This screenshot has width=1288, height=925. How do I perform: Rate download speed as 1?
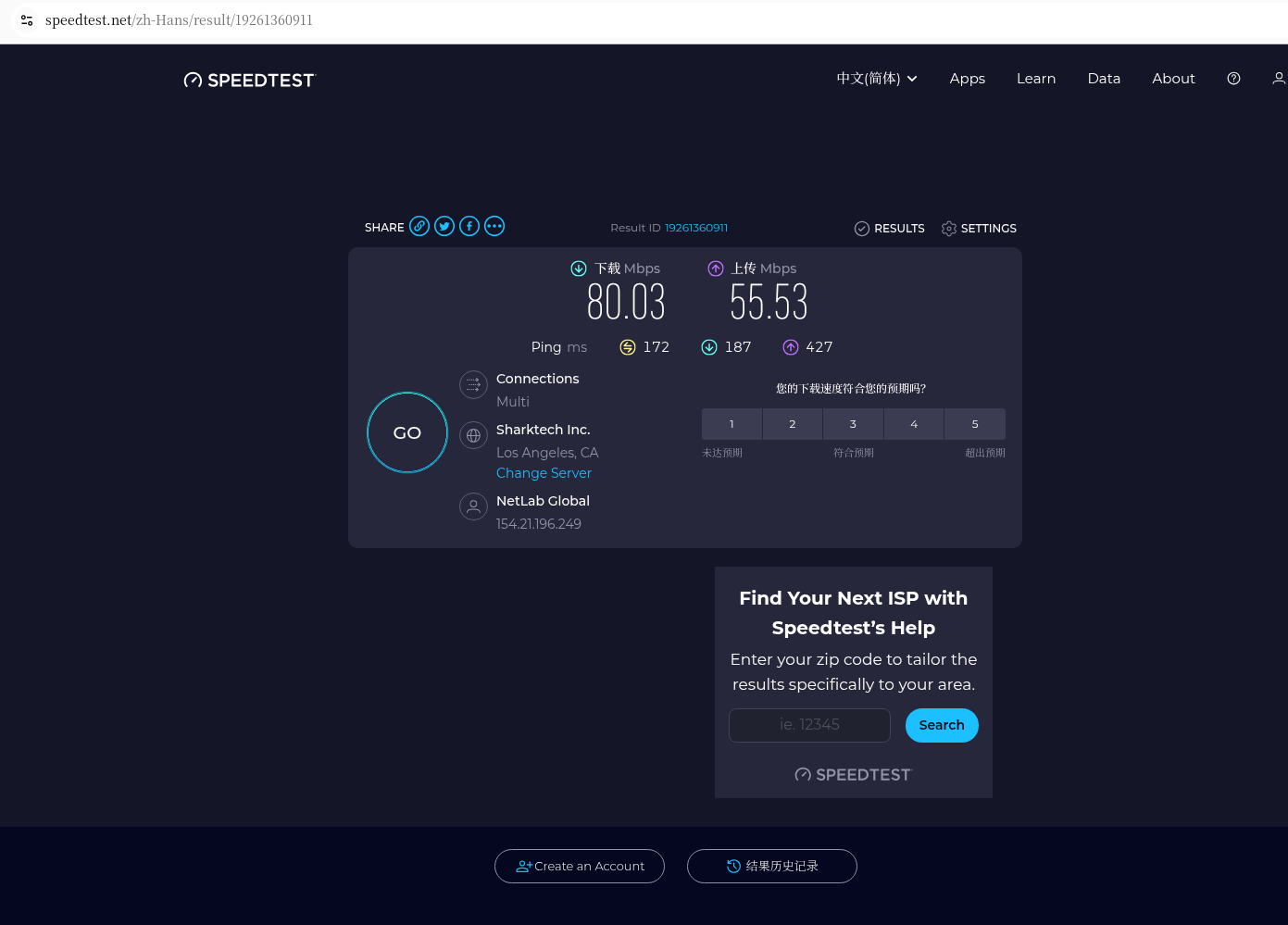[x=732, y=424]
